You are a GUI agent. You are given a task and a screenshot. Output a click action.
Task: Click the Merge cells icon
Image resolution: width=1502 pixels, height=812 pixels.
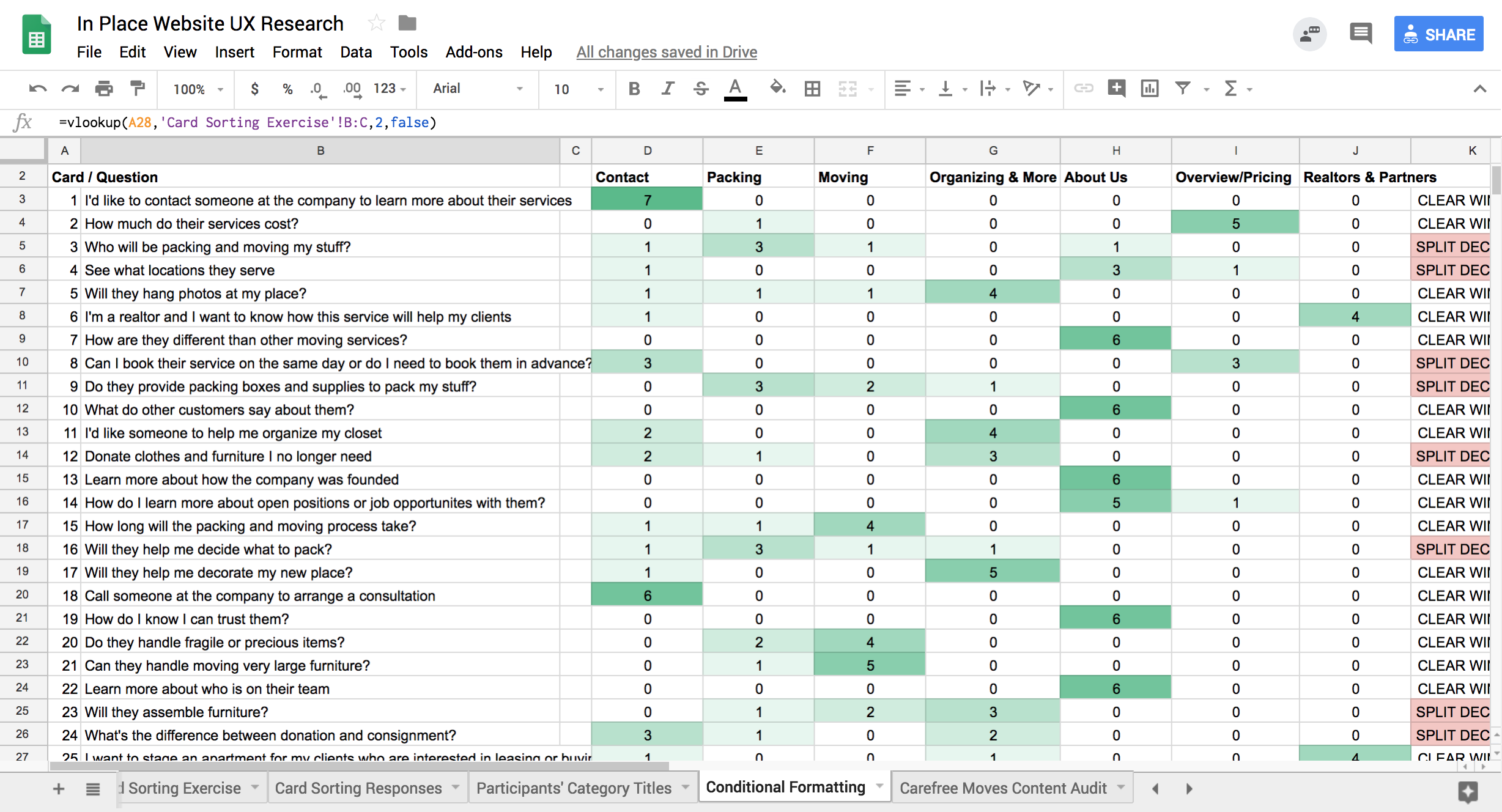(848, 89)
